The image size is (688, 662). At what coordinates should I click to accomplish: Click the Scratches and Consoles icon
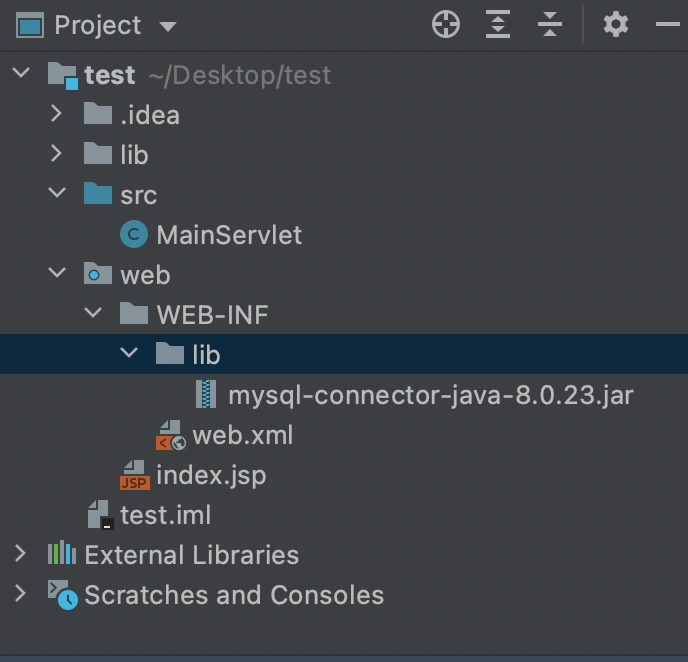(x=63, y=594)
